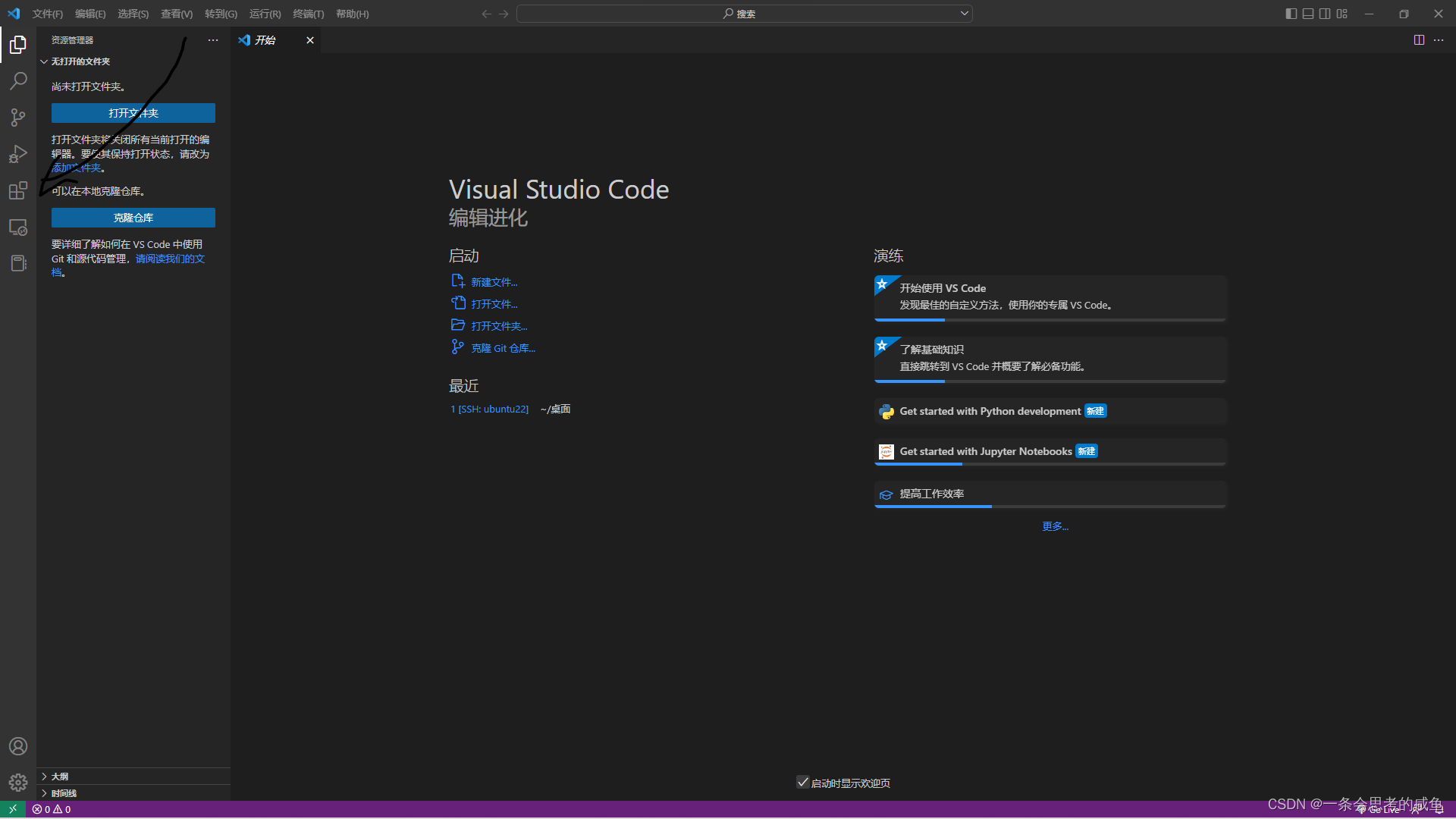Image resolution: width=1456 pixels, height=819 pixels.
Task: Open the Run and Debug view icon
Action: coord(18,154)
